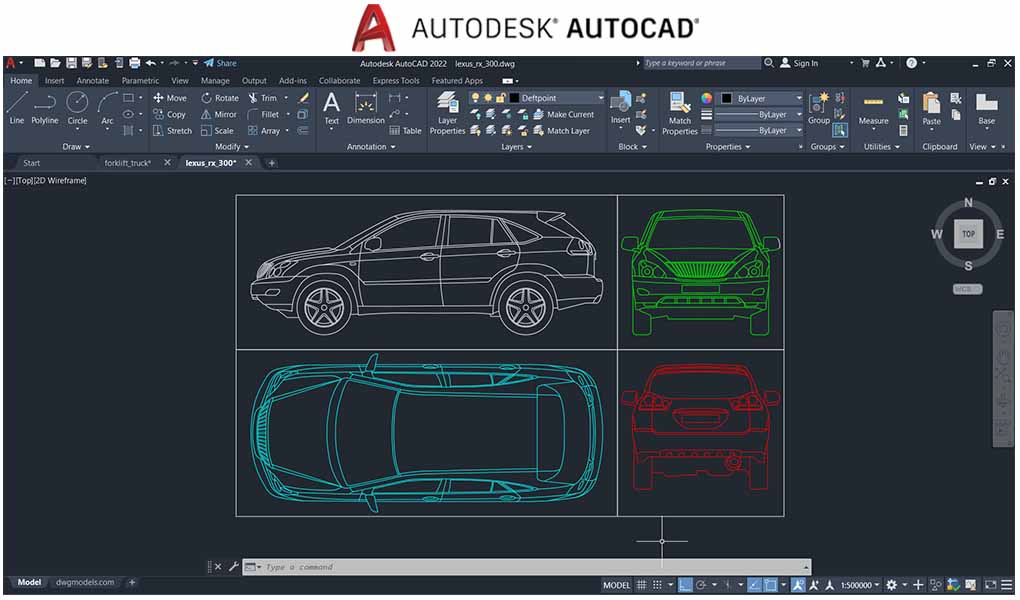The width and height of the screenshot is (1020, 600).
Task: Expand the Draw panel
Action: (76, 146)
